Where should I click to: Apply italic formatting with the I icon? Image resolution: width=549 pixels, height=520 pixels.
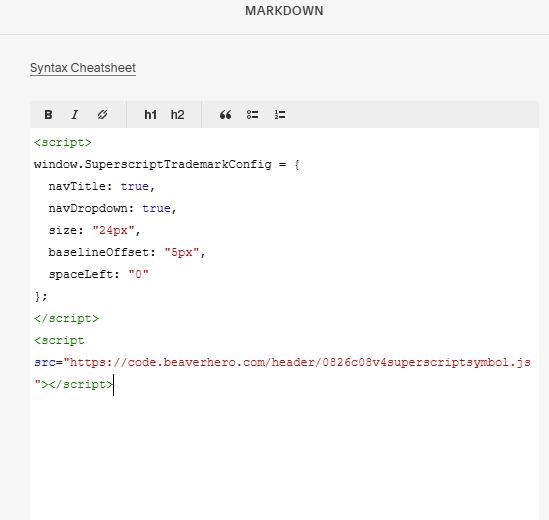pos(75,115)
